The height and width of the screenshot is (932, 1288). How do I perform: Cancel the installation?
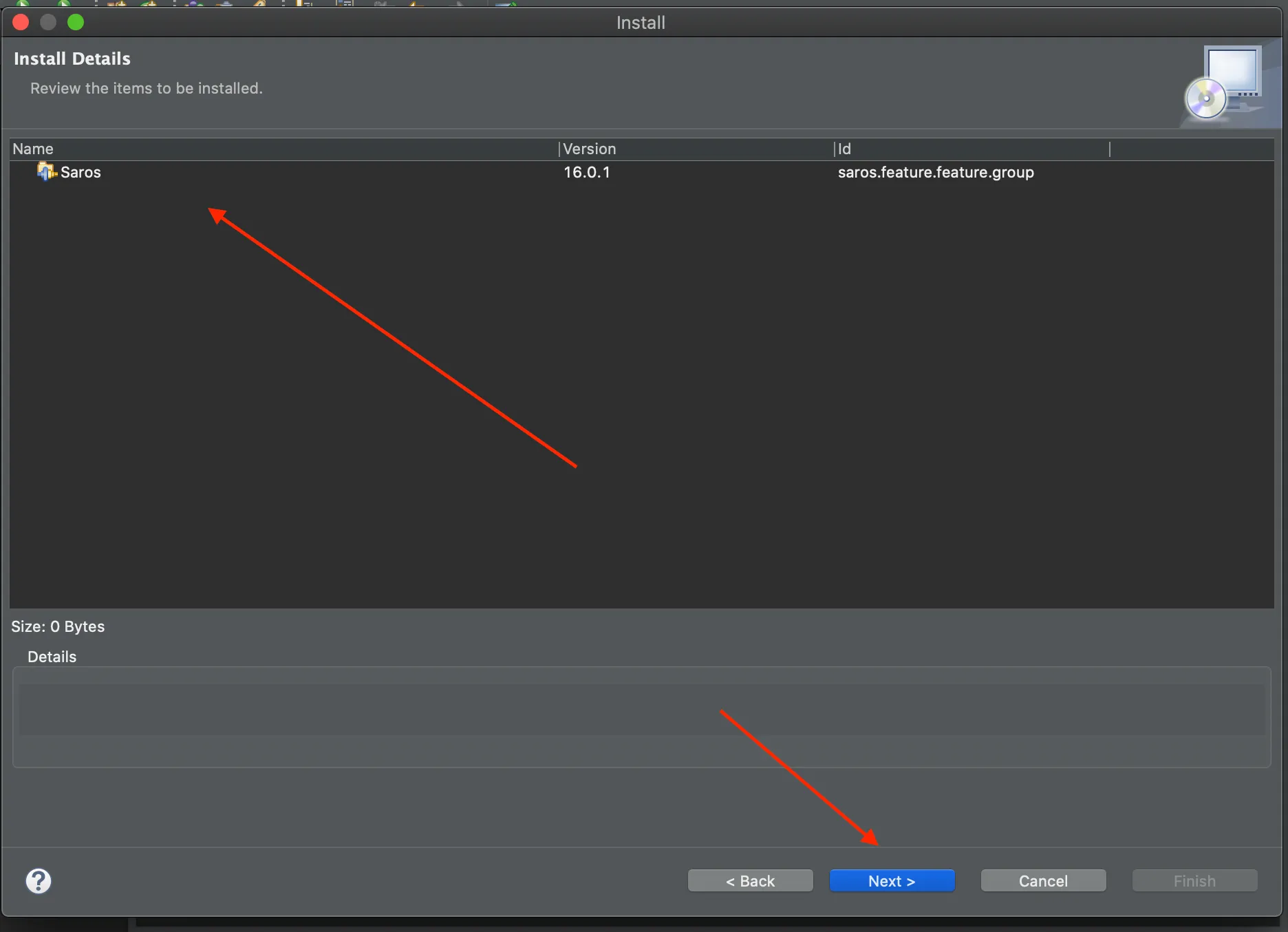[x=1043, y=881]
